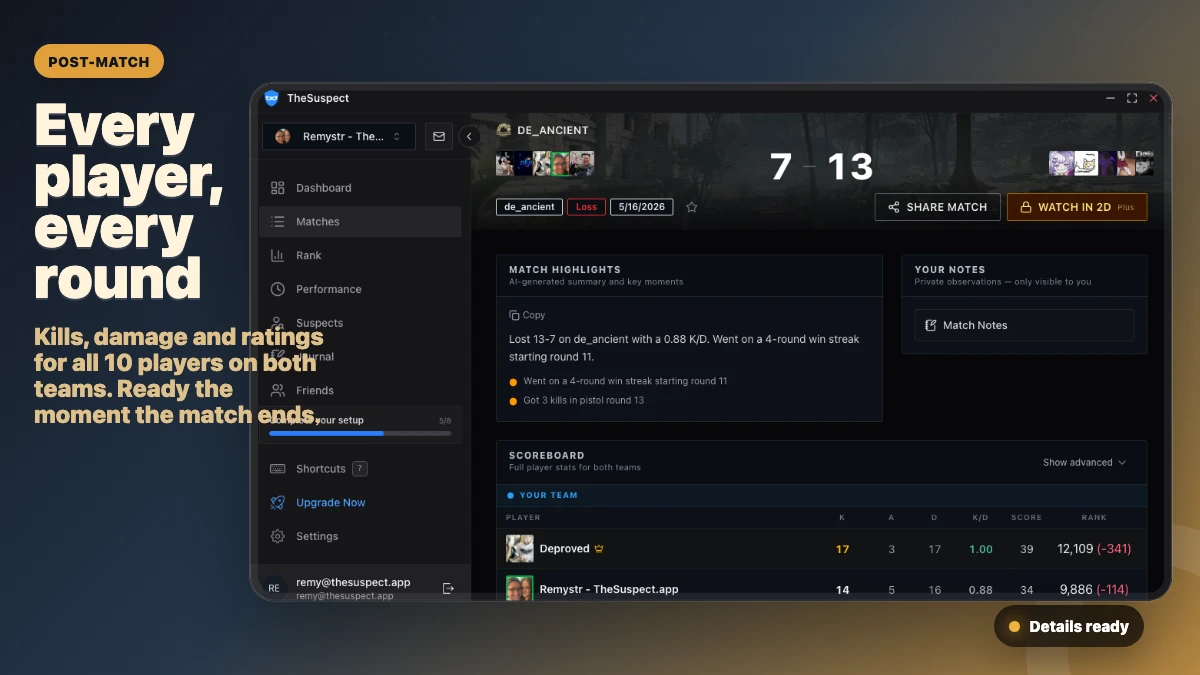
Task: Click the RANK column header
Action: tap(1094, 518)
